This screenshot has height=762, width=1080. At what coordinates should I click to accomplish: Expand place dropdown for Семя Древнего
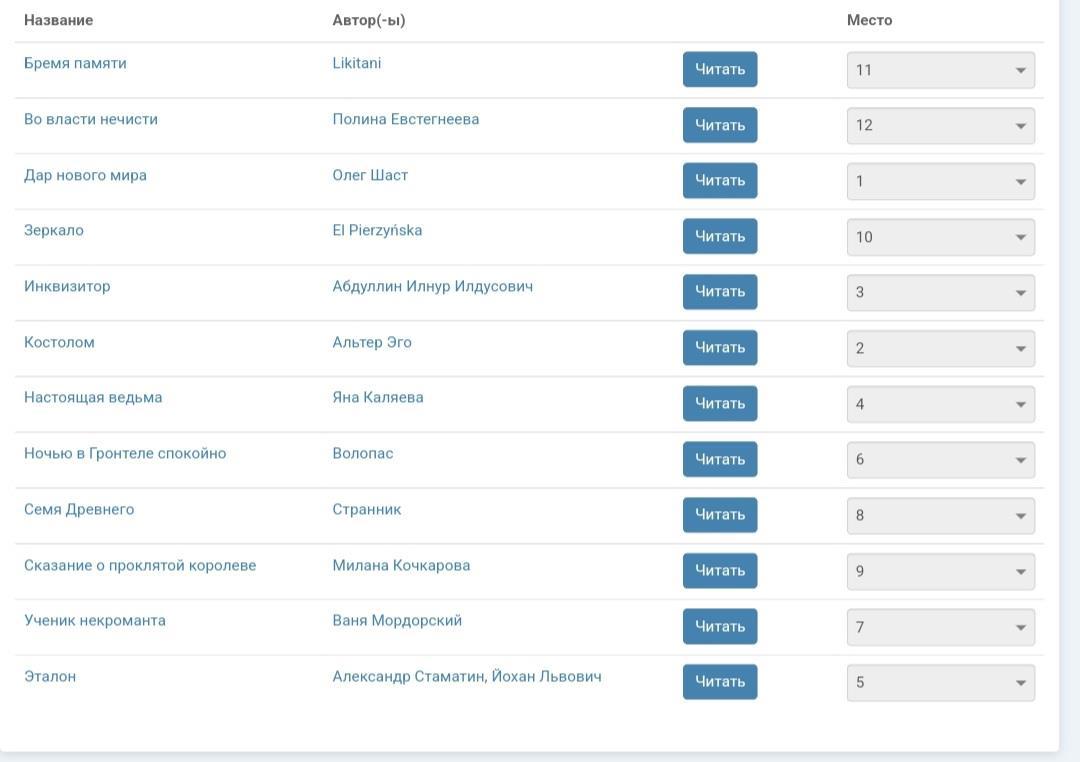tap(940, 515)
